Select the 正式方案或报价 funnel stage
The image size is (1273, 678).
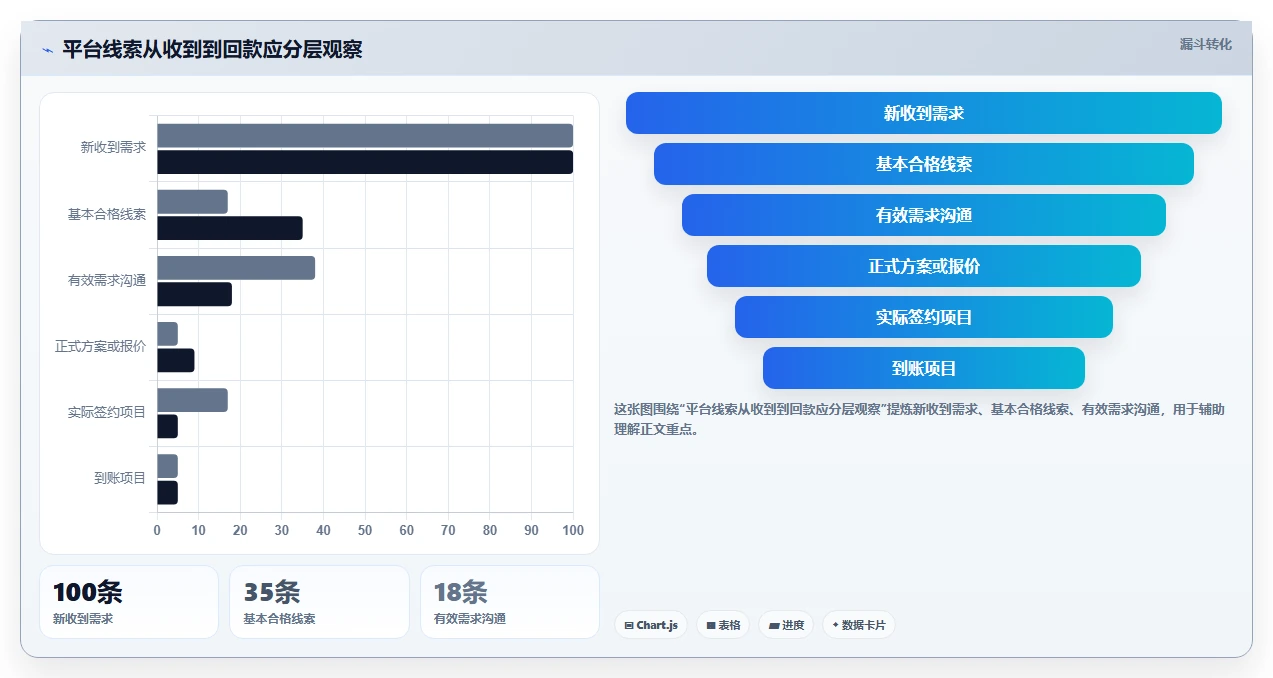[923, 266]
